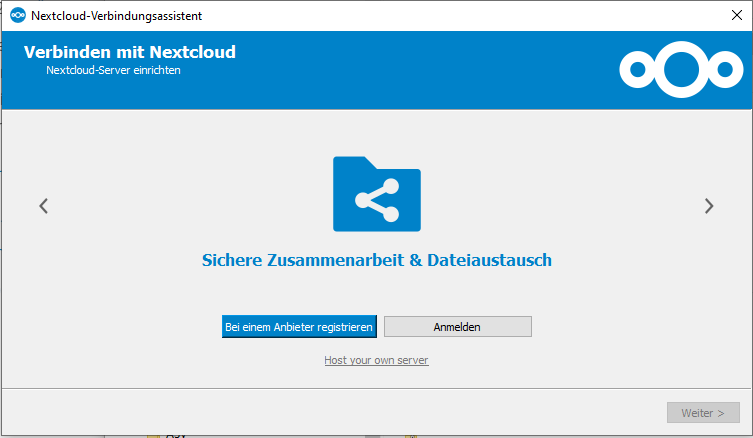Click the 'Sichere Zusammenarbeit & Dateiaustausch' heading
The image size is (753, 438).
pos(377,260)
